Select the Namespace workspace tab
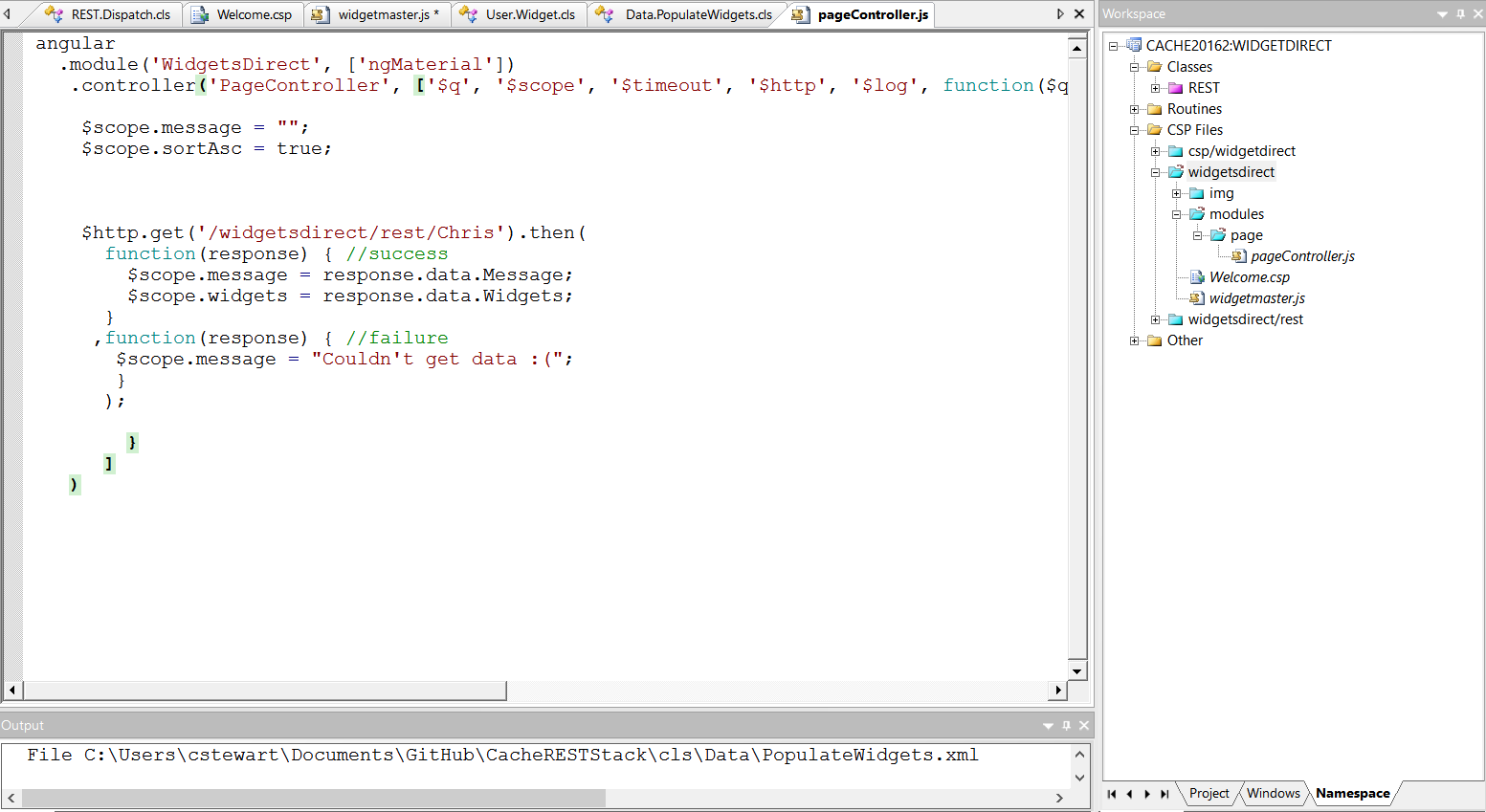 pyautogui.click(x=1352, y=794)
